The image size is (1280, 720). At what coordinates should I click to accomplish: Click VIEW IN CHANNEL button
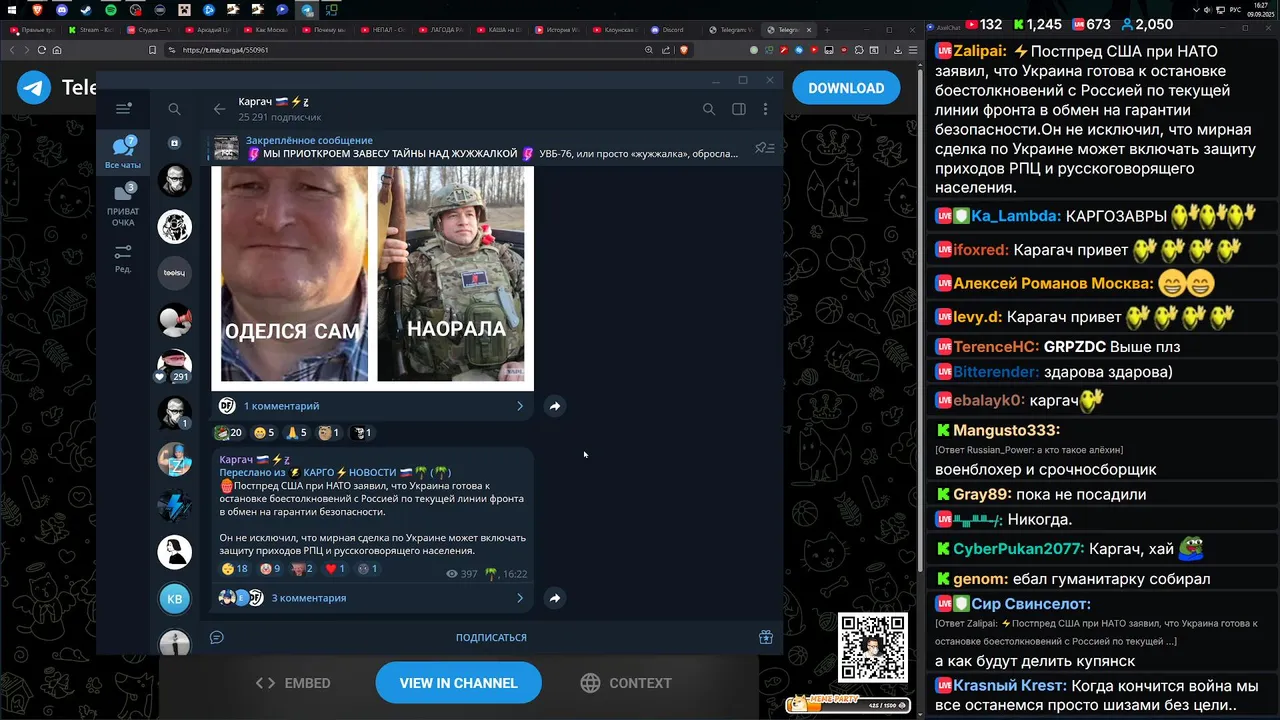click(458, 683)
